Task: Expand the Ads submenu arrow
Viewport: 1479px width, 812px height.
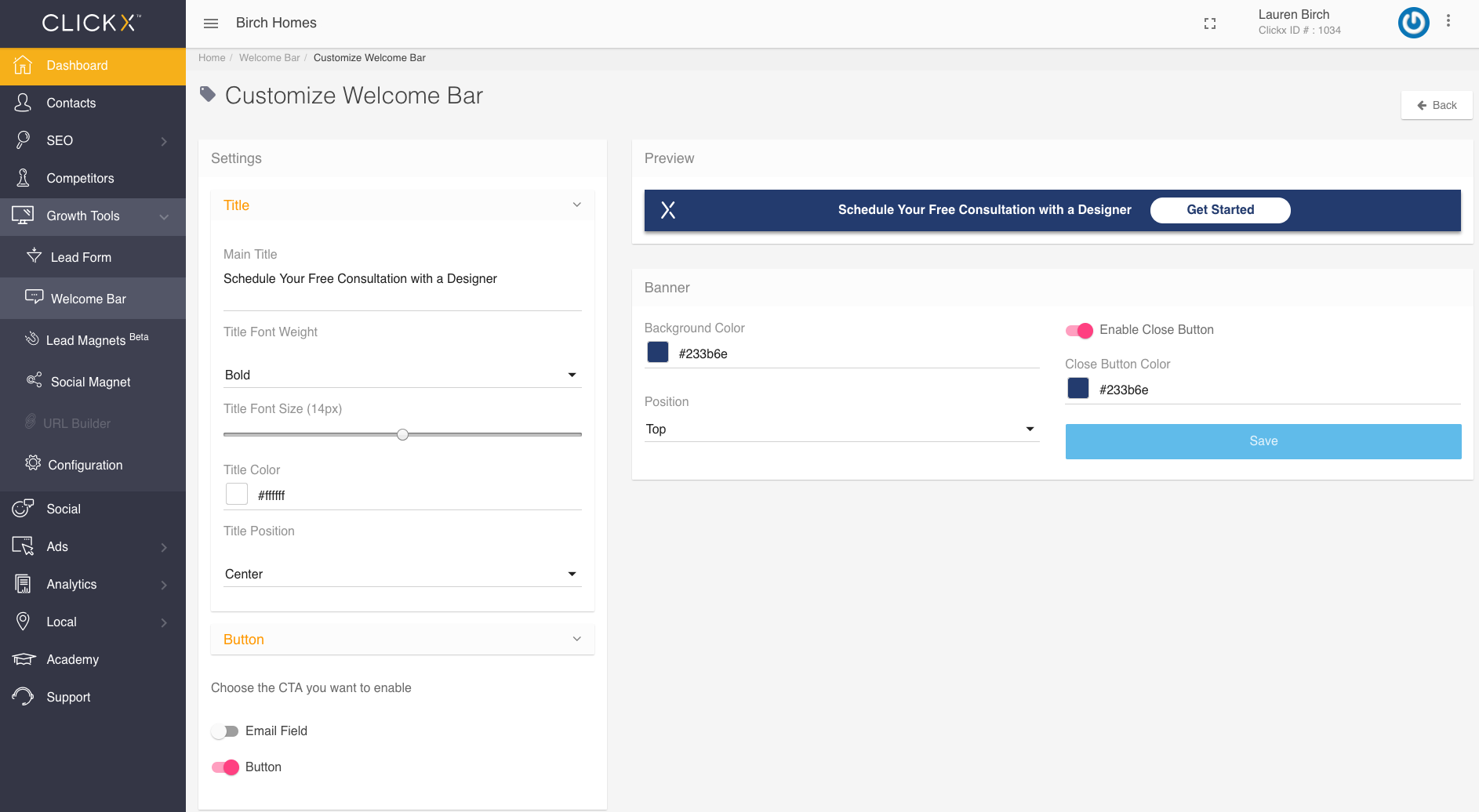Action: (x=164, y=547)
